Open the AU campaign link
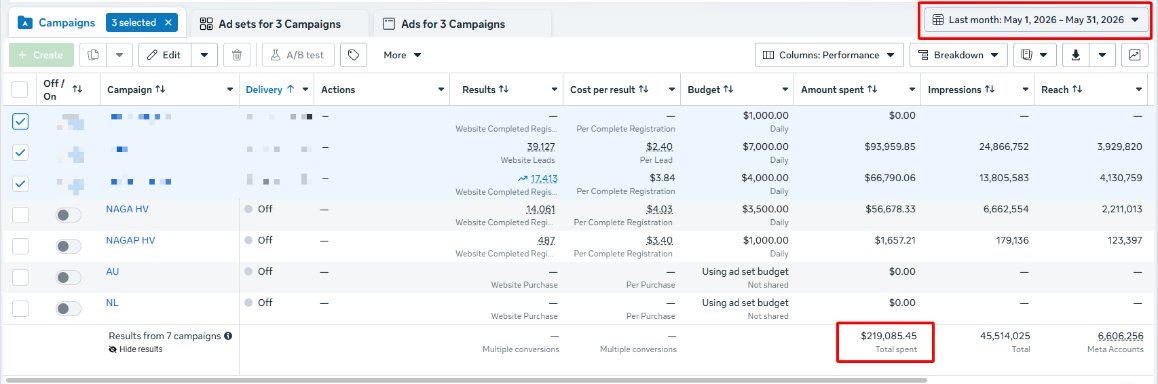Image resolution: width=1158 pixels, height=384 pixels. pyautogui.click(x=113, y=271)
